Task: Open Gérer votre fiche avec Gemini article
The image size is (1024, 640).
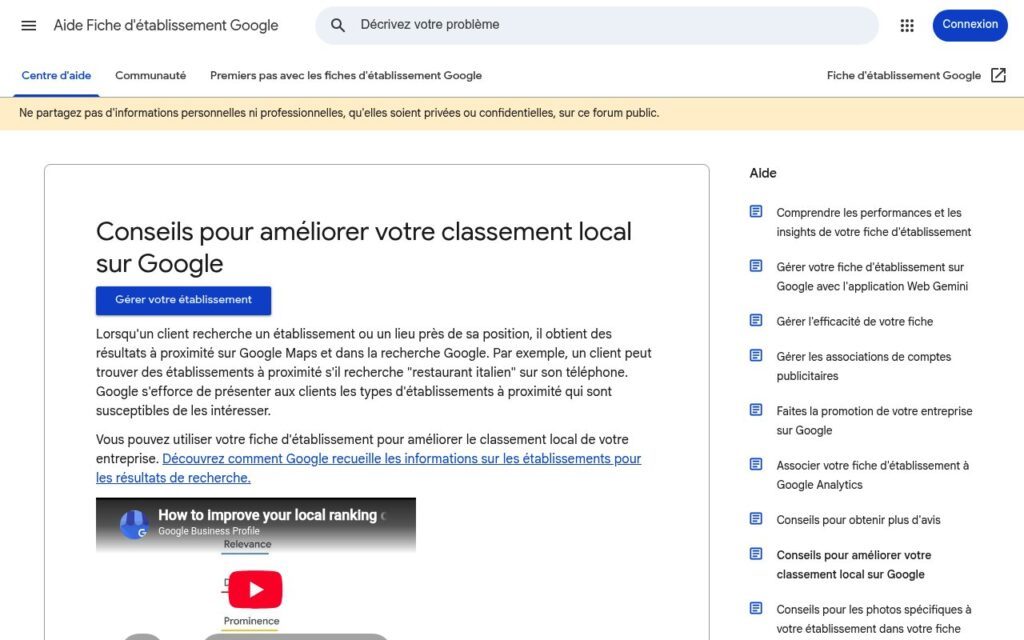Action: 872,277
